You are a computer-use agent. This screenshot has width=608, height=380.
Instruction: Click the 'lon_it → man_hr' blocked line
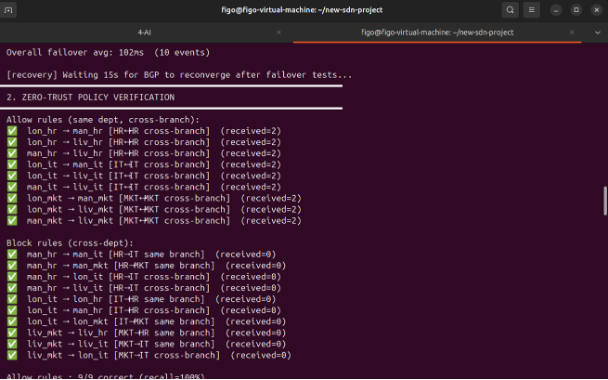[x=143, y=311]
